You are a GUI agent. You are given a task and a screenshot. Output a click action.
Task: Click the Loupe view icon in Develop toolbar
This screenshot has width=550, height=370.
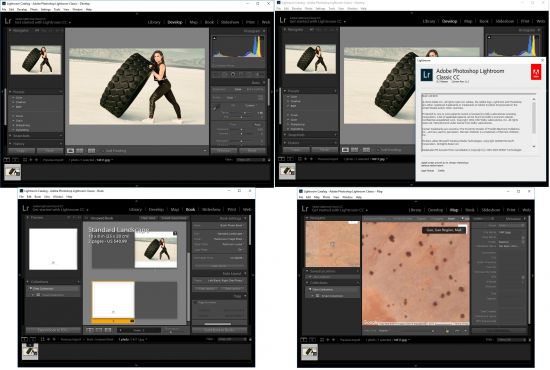coord(71,150)
